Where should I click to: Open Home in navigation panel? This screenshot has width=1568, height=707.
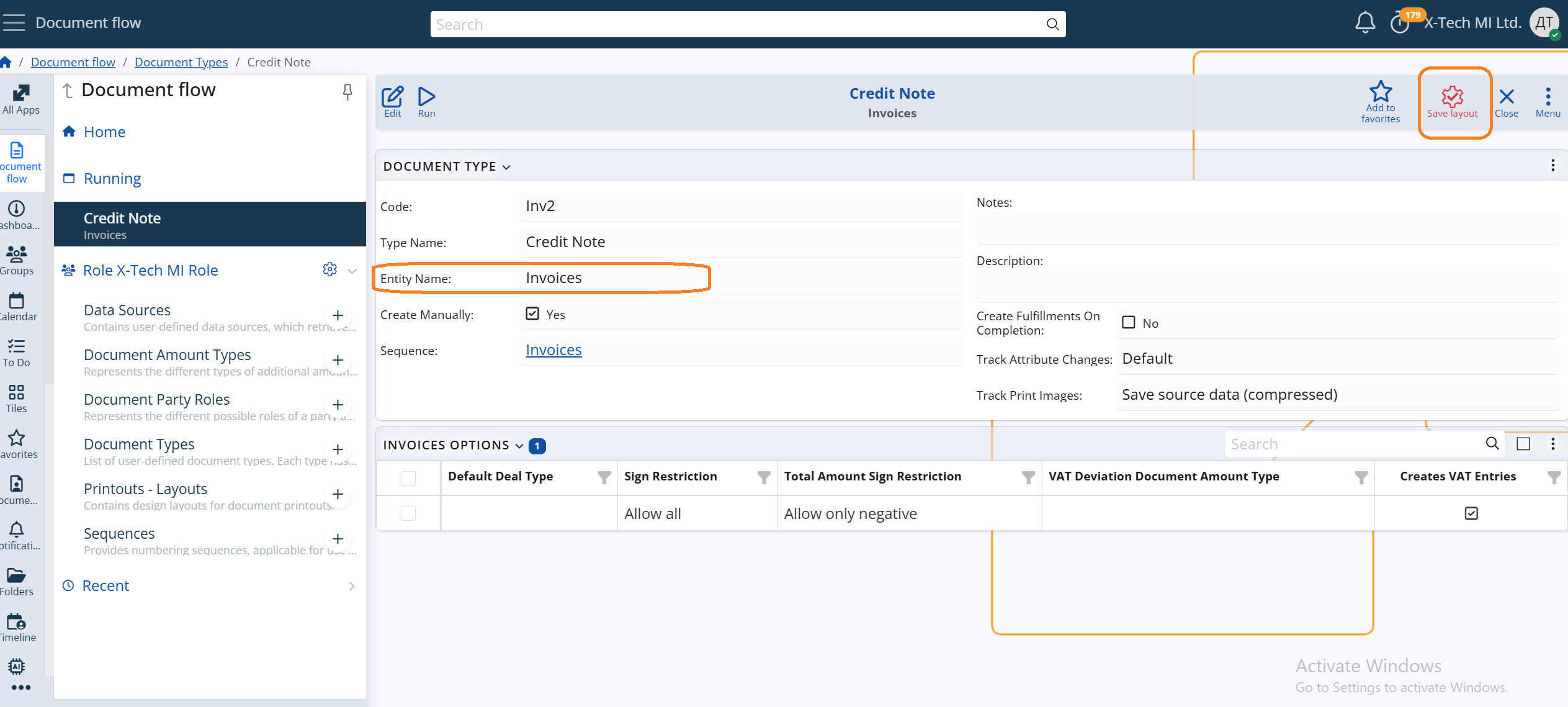pyautogui.click(x=104, y=132)
